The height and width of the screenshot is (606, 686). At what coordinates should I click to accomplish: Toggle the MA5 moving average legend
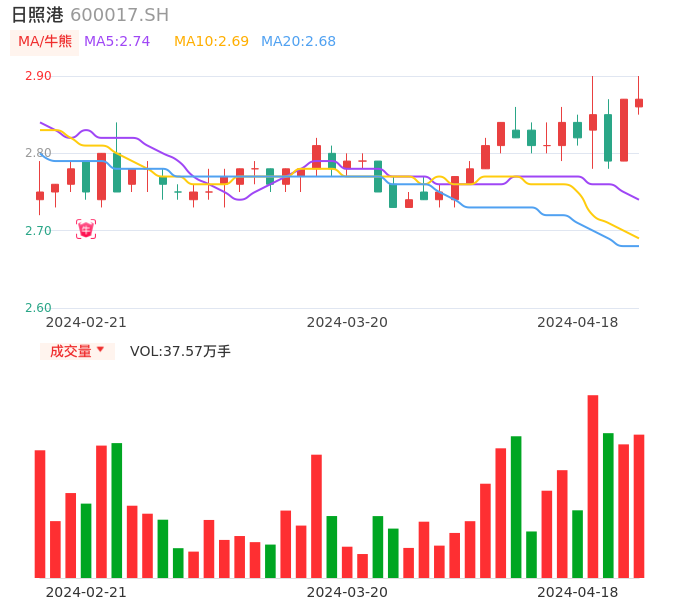click(x=117, y=42)
